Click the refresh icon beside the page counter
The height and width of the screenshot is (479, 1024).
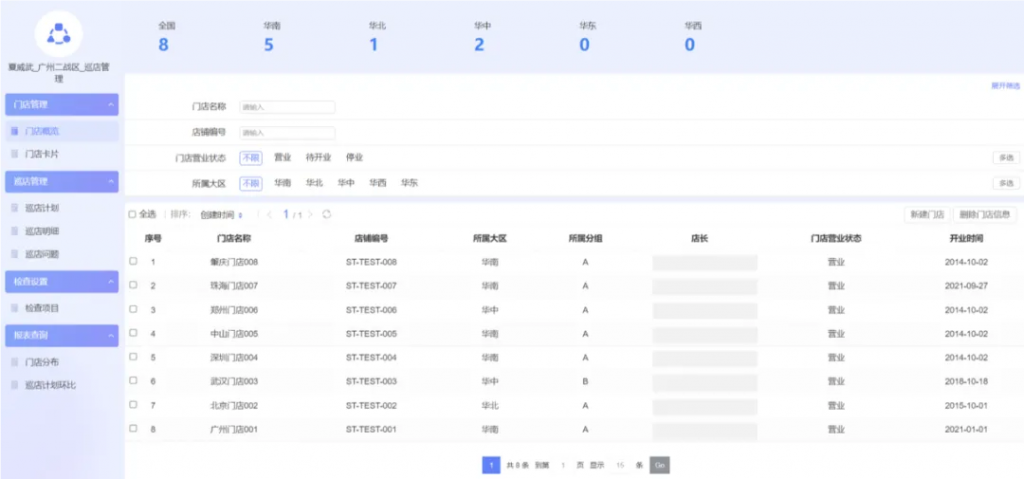click(326, 214)
